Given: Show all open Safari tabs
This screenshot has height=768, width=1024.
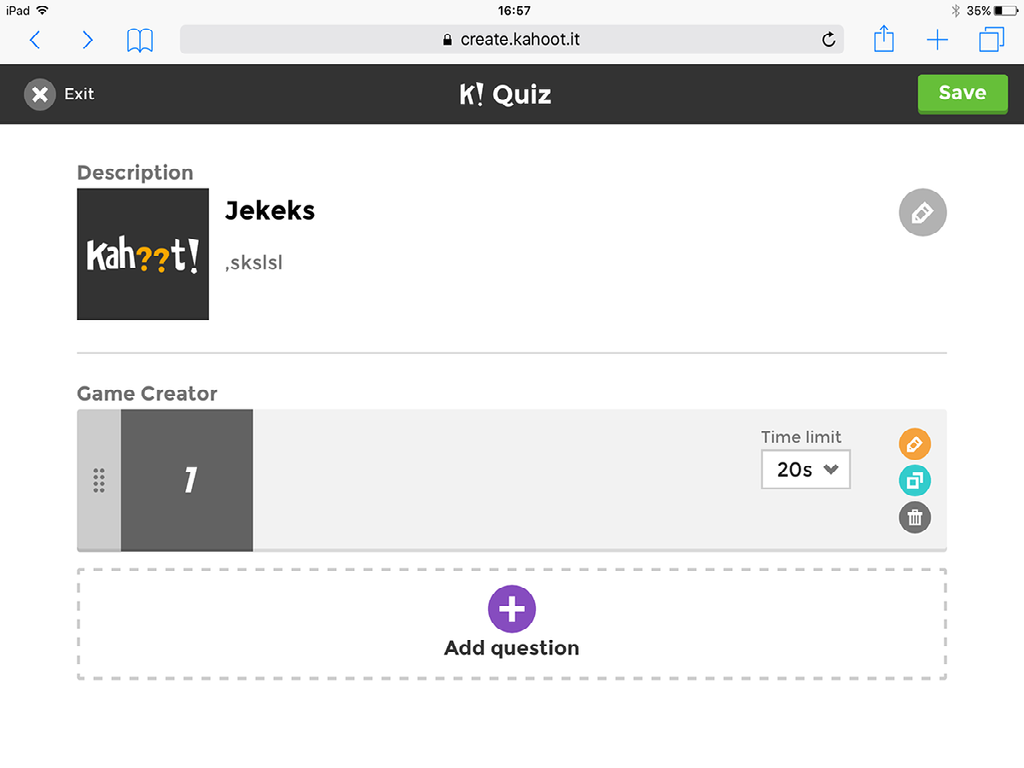Looking at the screenshot, I should tap(990, 40).
